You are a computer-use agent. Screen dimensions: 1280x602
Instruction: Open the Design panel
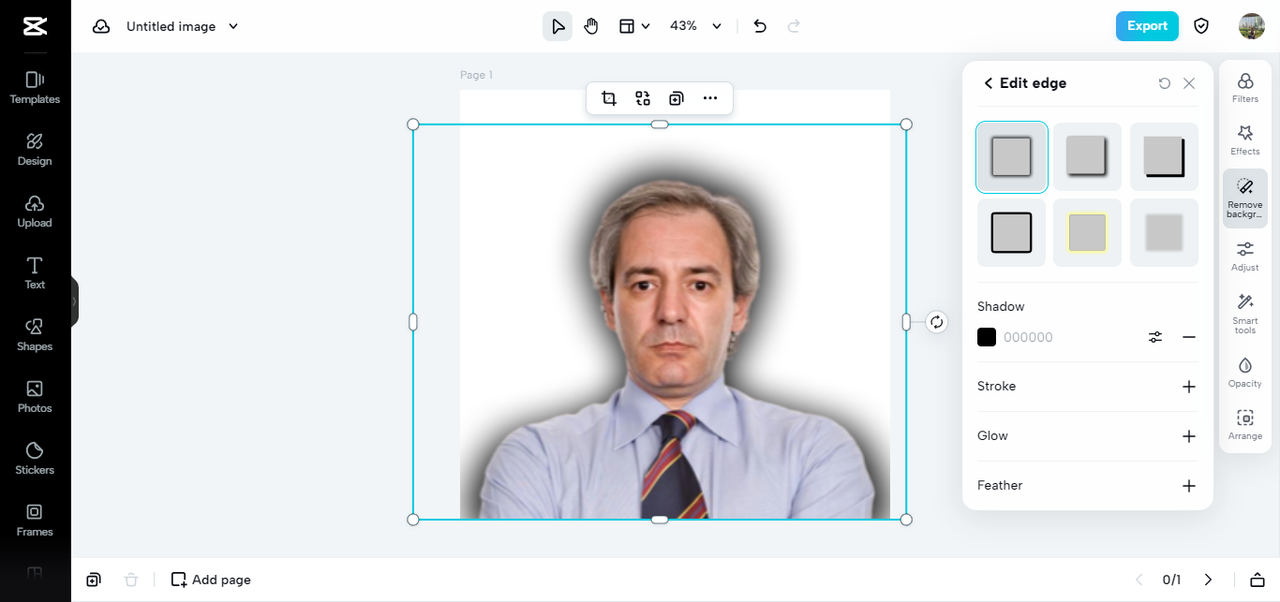[35, 149]
